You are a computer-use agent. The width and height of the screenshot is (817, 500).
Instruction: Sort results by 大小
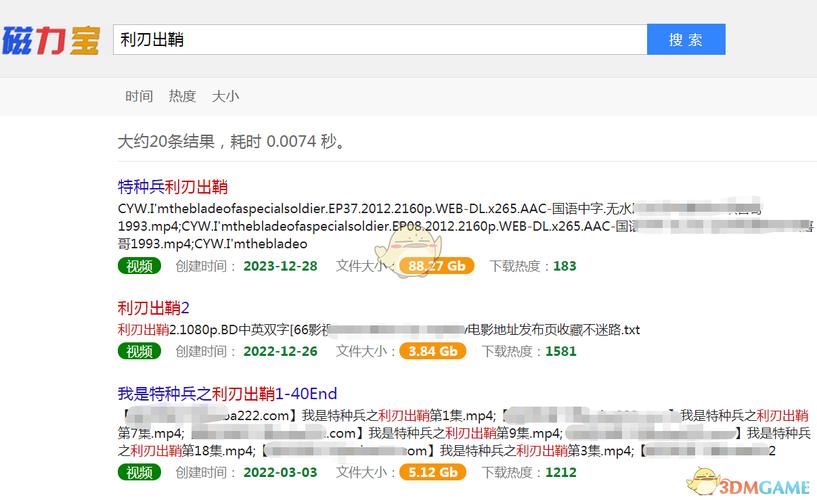[225, 96]
